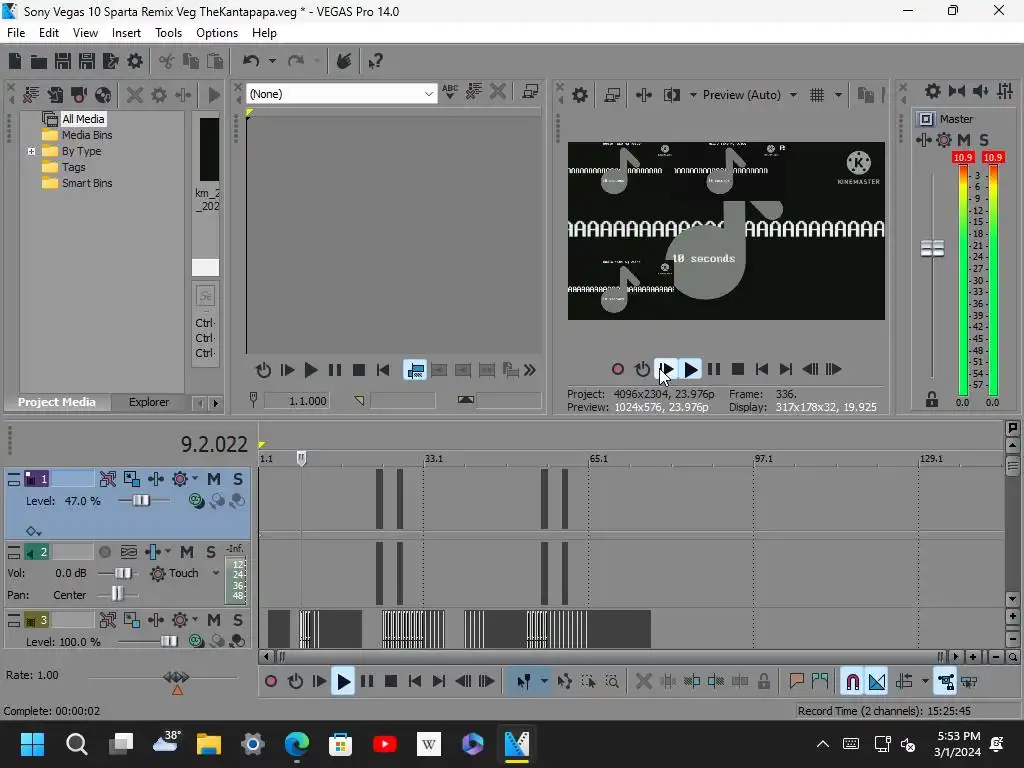Click Split Screen View icon in preview
Viewport: 1024px width, 768px height.
[x=671, y=95]
